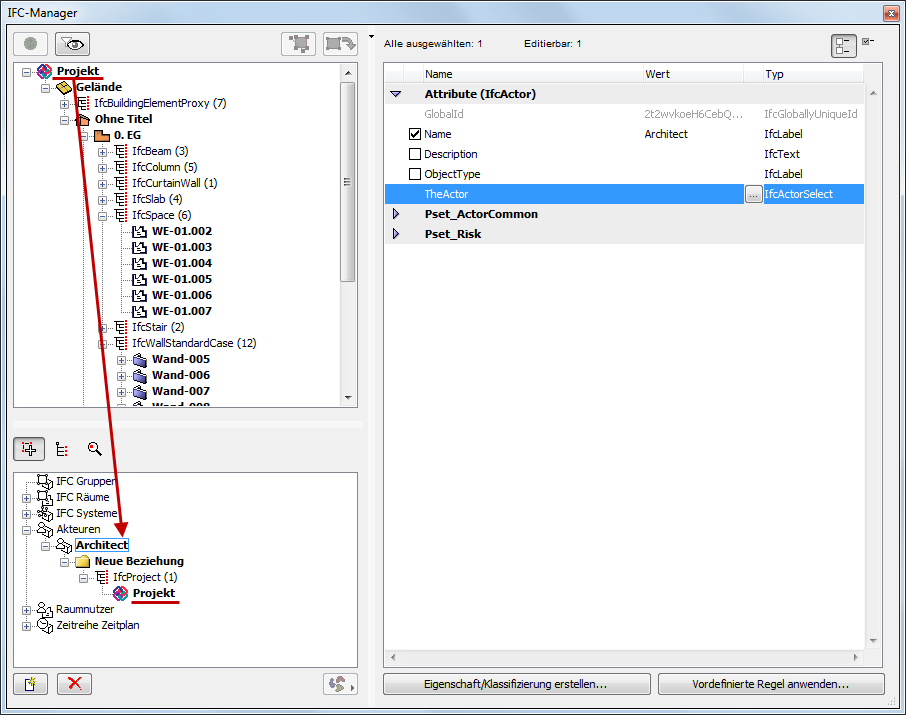This screenshot has height=715, width=906.
Task: Click the select elements in model icon
Action: 299,44
